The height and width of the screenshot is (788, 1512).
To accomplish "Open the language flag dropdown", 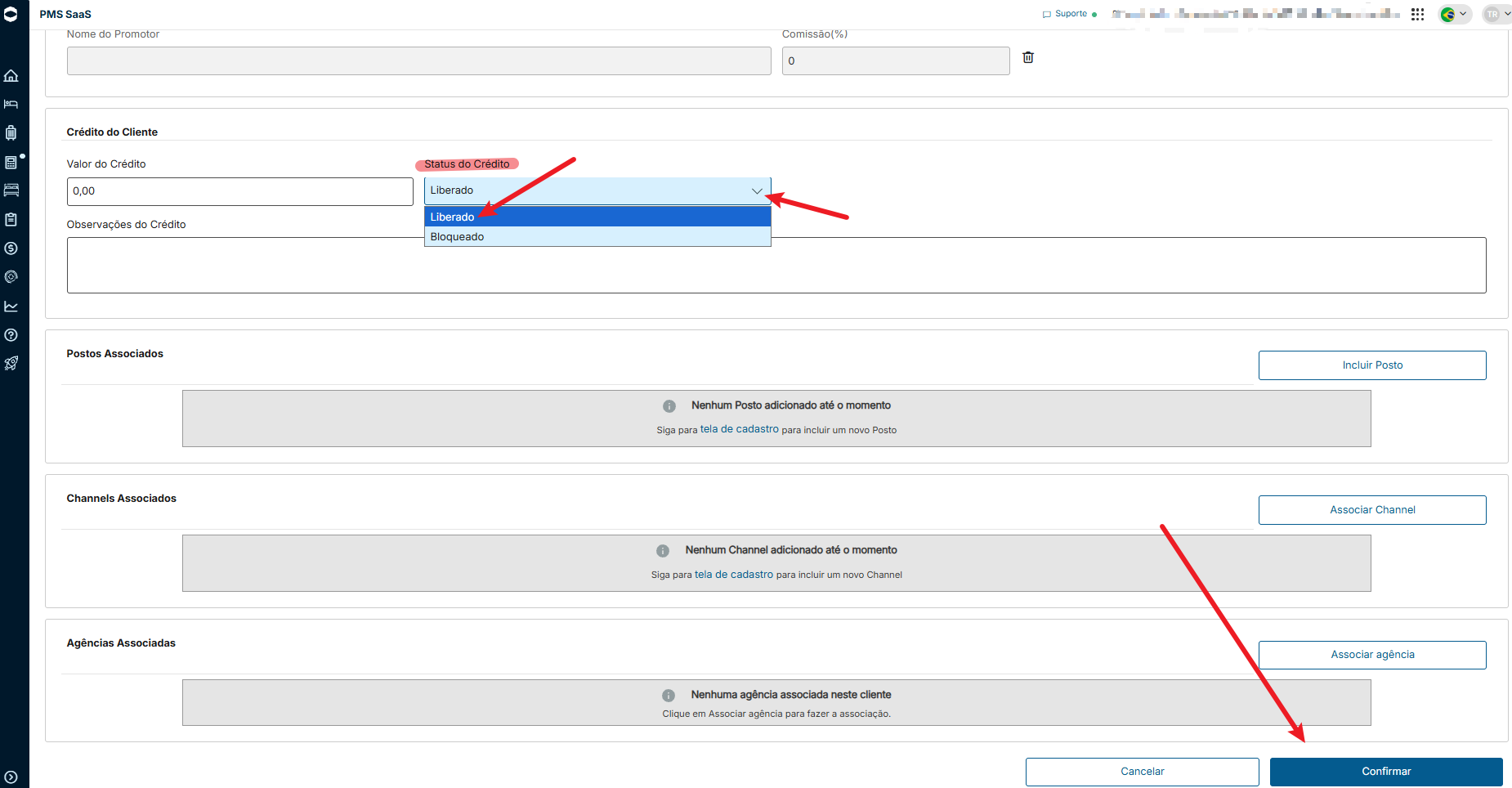I will [x=1455, y=14].
